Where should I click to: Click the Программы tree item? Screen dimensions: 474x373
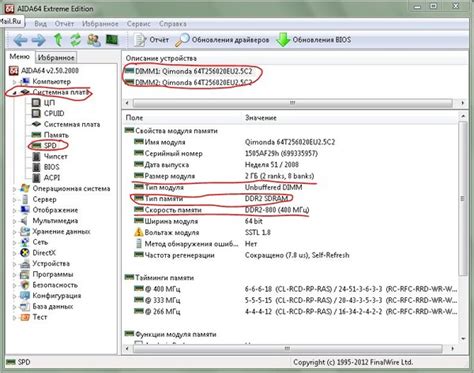click(47, 274)
